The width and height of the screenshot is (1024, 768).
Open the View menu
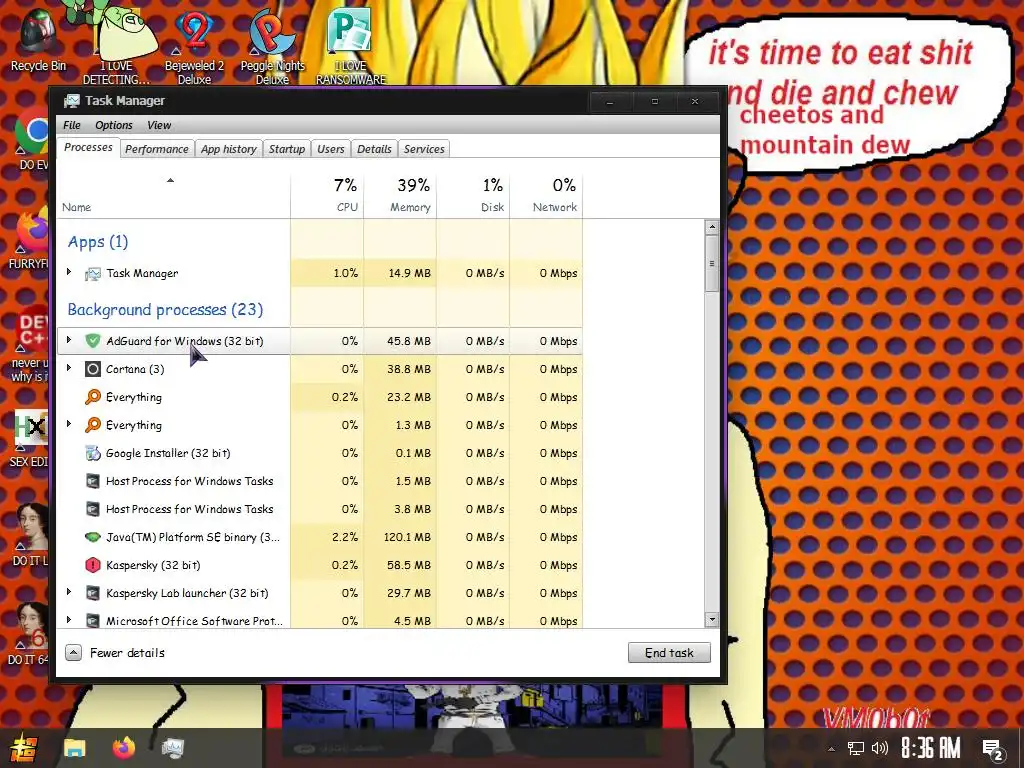click(x=159, y=125)
